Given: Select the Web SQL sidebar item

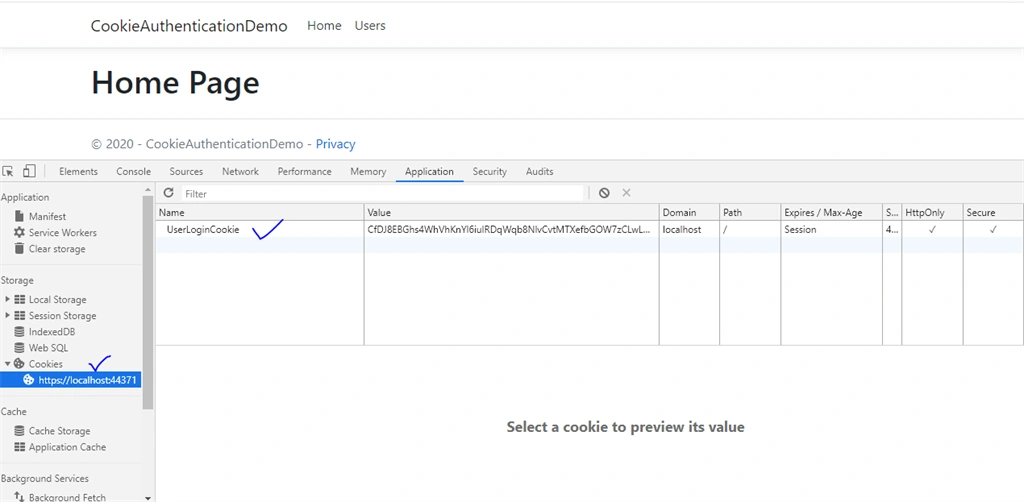Looking at the screenshot, I should pos(48,348).
